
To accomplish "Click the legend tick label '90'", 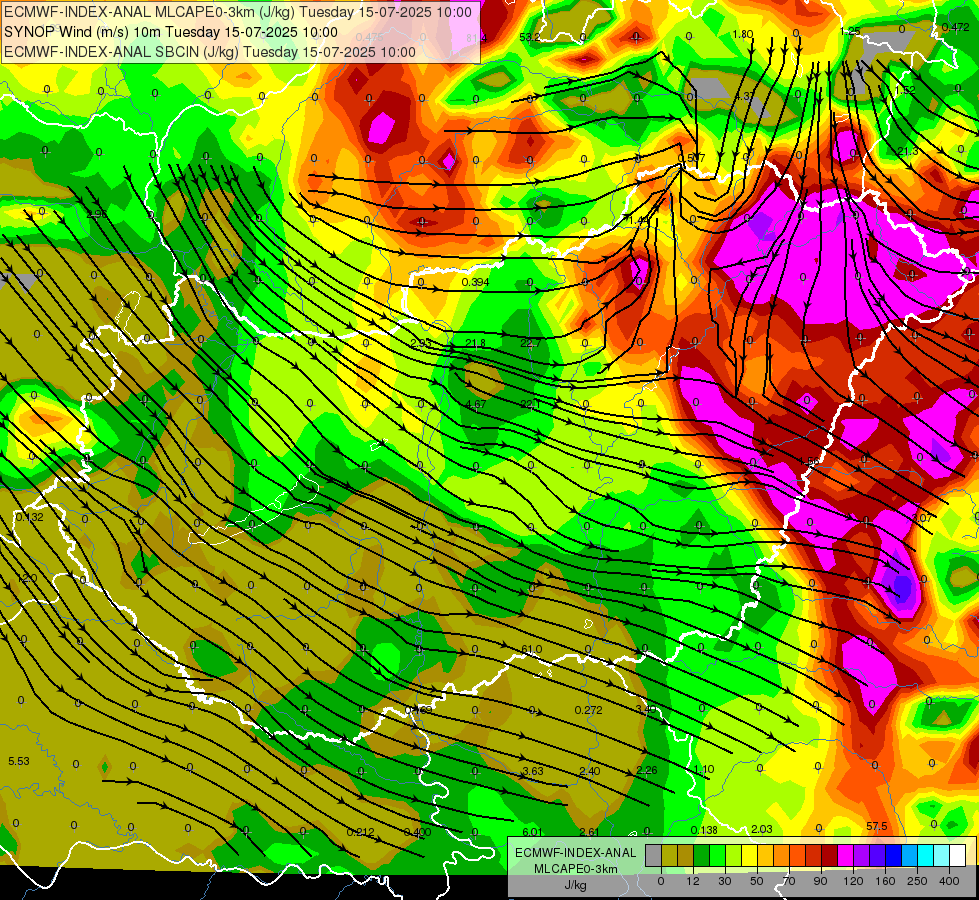I will [x=820, y=881].
